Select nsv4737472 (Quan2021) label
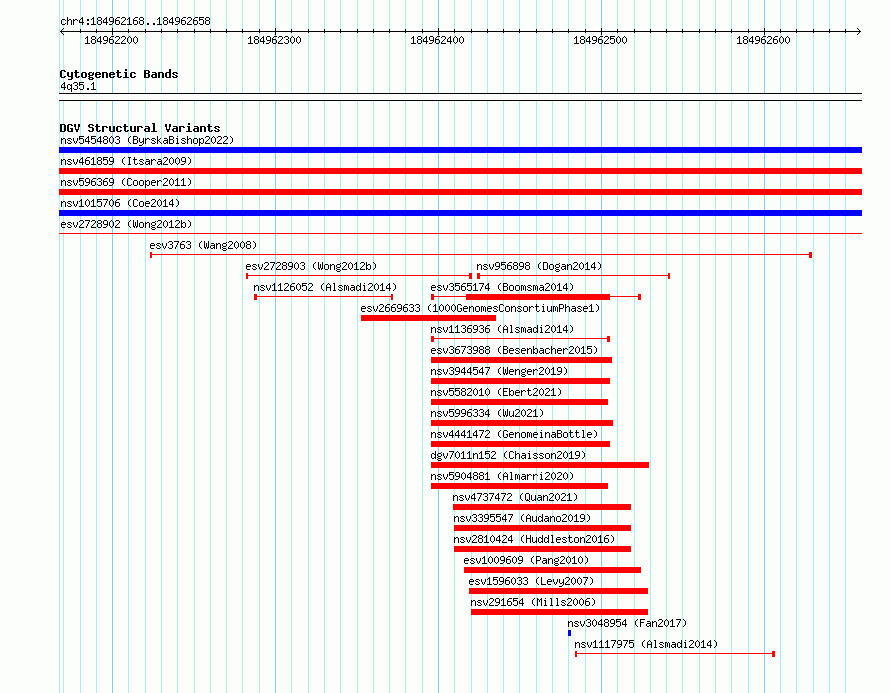Image resolution: width=890 pixels, height=693 pixels. [x=515, y=497]
